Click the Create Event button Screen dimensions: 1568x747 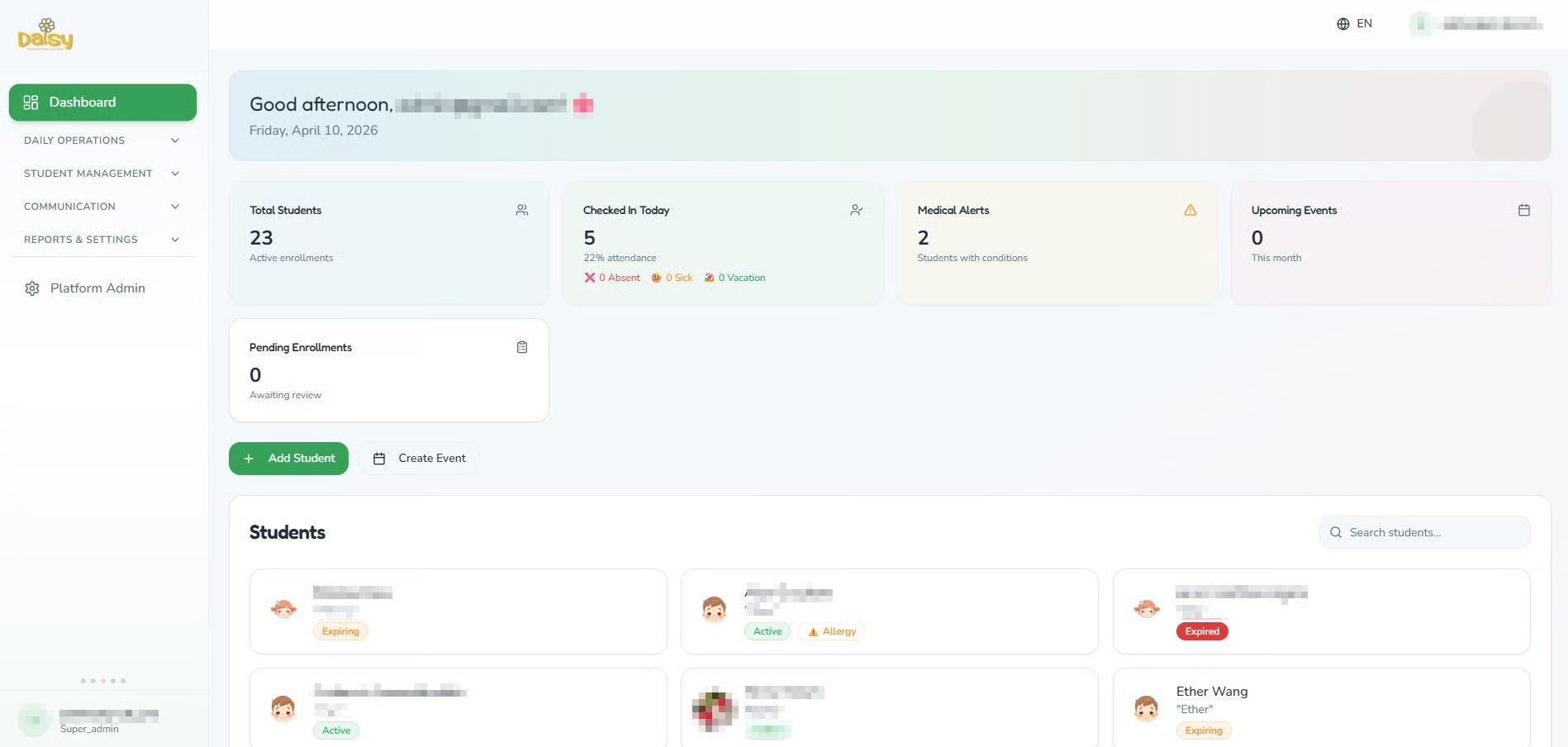point(419,459)
